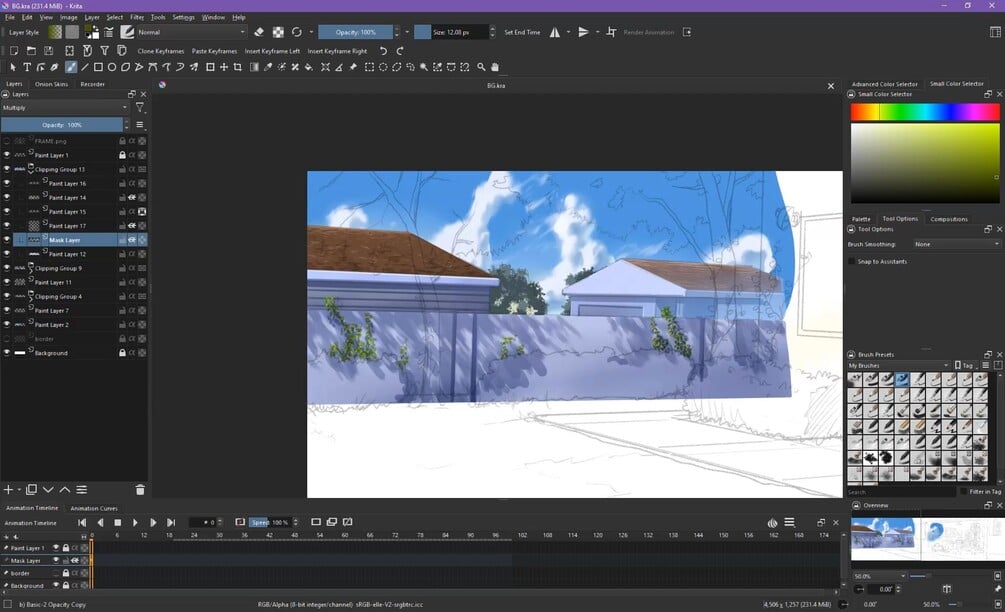Open the layer filter funnel dropdown
The image size is (1005, 612).
[140, 108]
